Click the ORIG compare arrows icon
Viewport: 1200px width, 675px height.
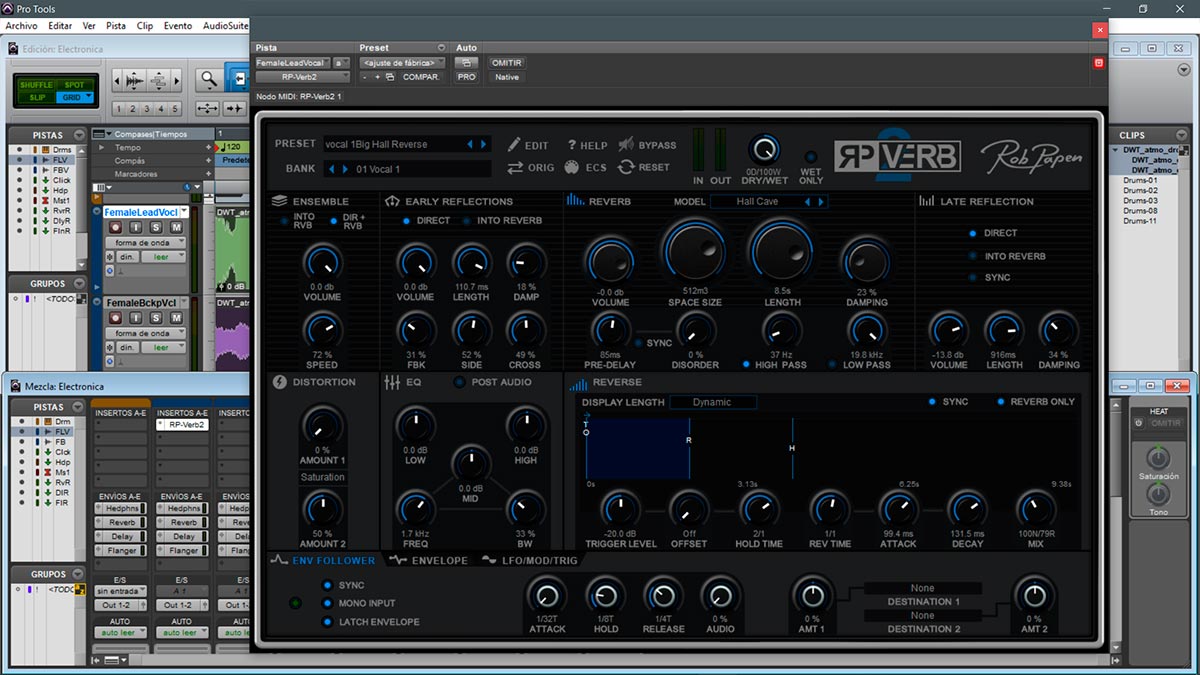(515, 167)
